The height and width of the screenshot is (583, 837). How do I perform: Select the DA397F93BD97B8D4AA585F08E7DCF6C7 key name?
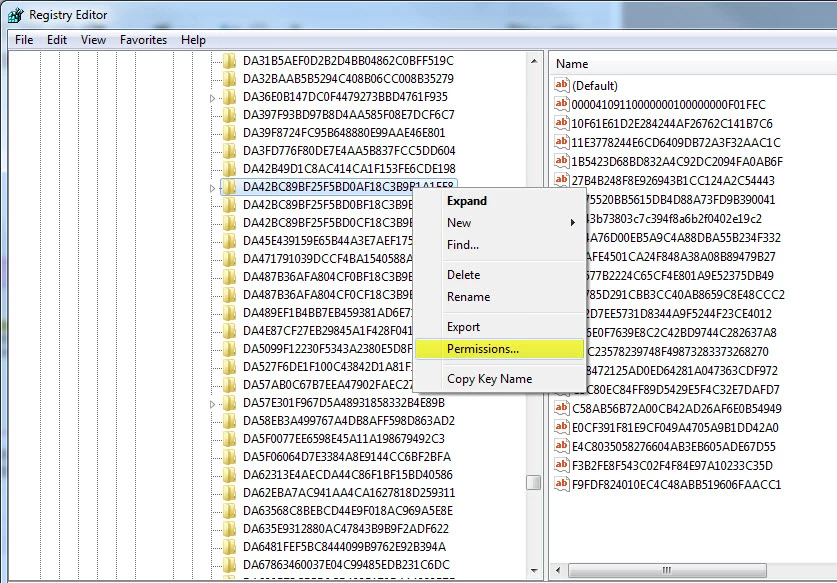click(349, 115)
